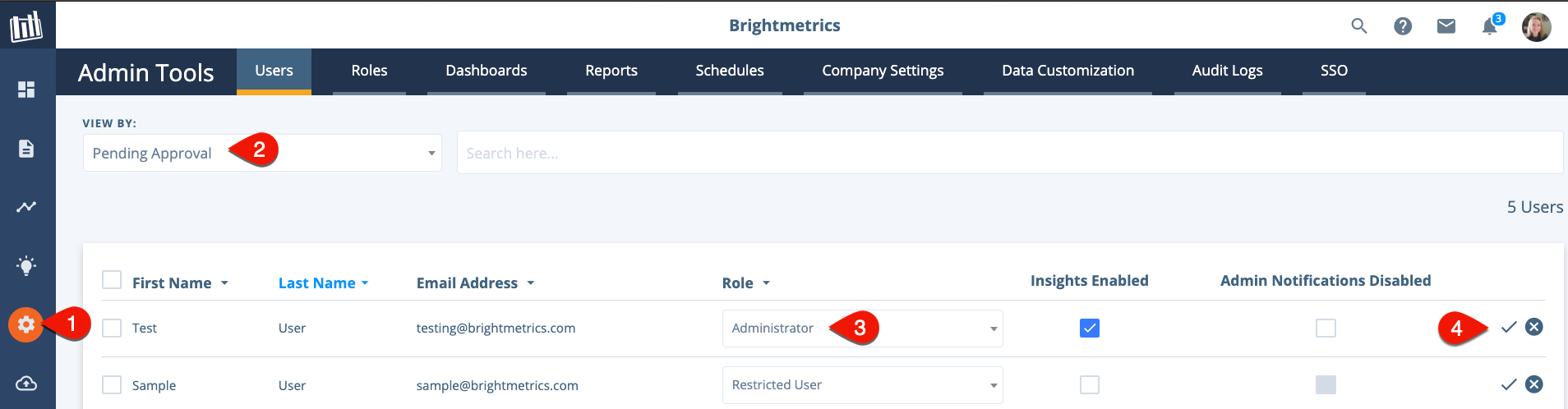Screen dimensions: 1568x409
Task: Check Insights Enabled for sample@brightmetrics.com
Action: tap(1090, 384)
